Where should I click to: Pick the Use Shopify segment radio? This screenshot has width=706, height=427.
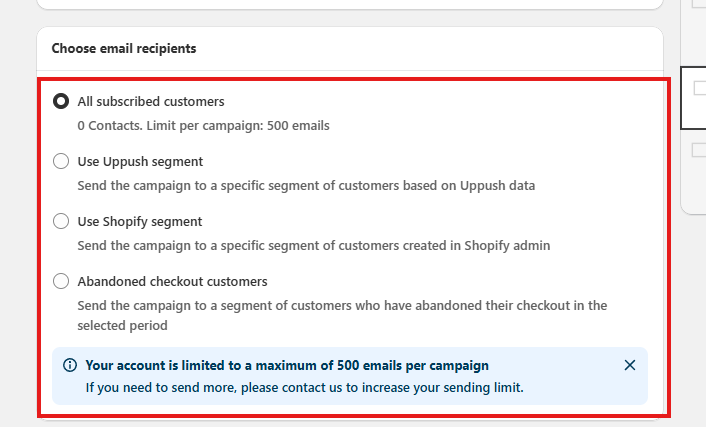tap(61, 221)
